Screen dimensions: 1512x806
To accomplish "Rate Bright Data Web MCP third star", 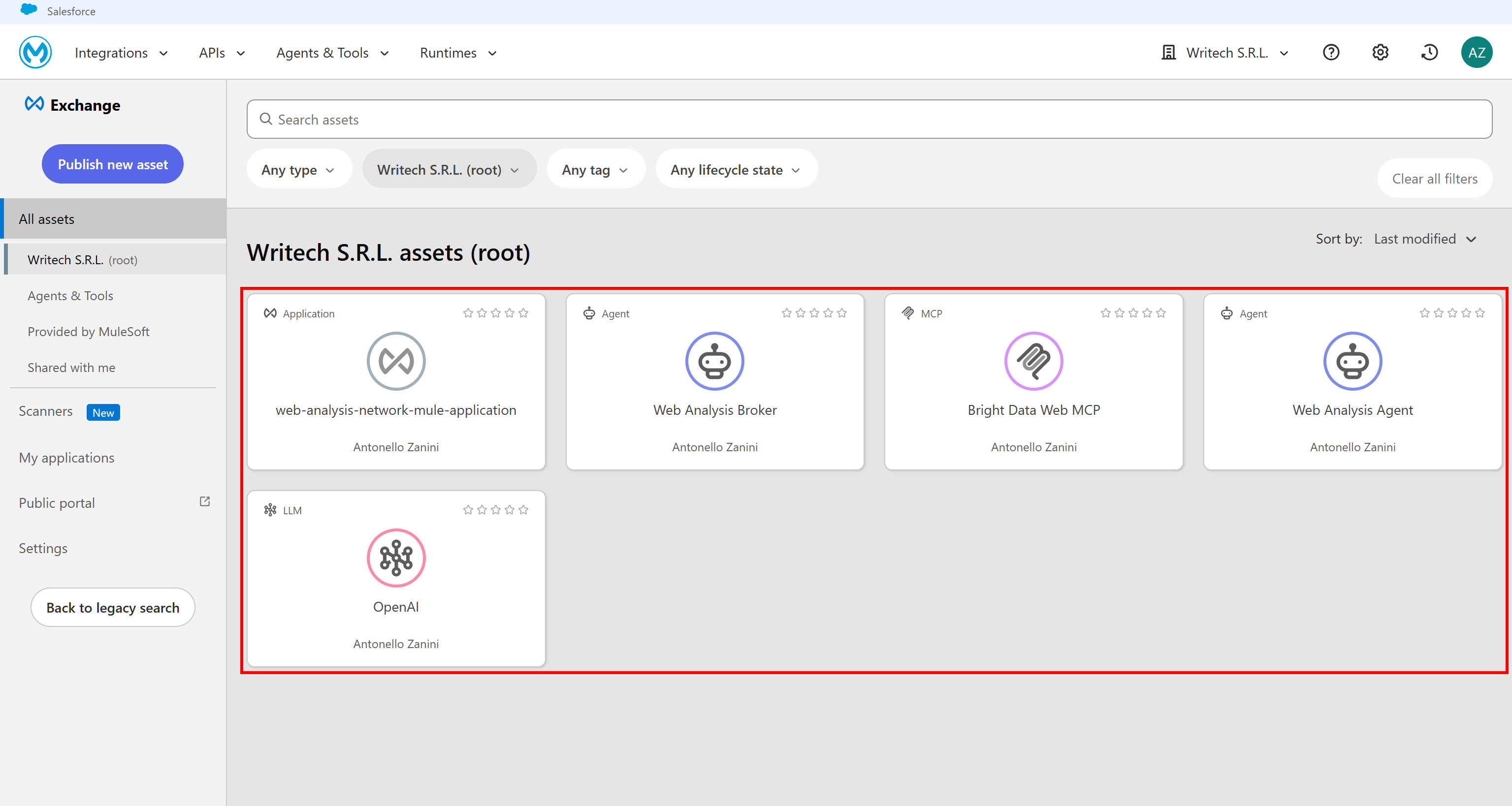I will (1133, 313).
